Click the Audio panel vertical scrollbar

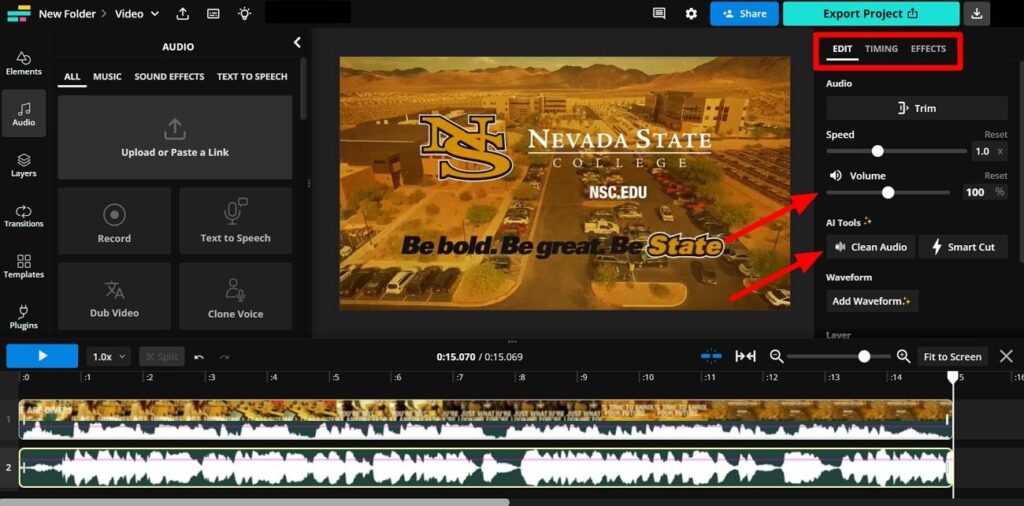tap(302, 88)
